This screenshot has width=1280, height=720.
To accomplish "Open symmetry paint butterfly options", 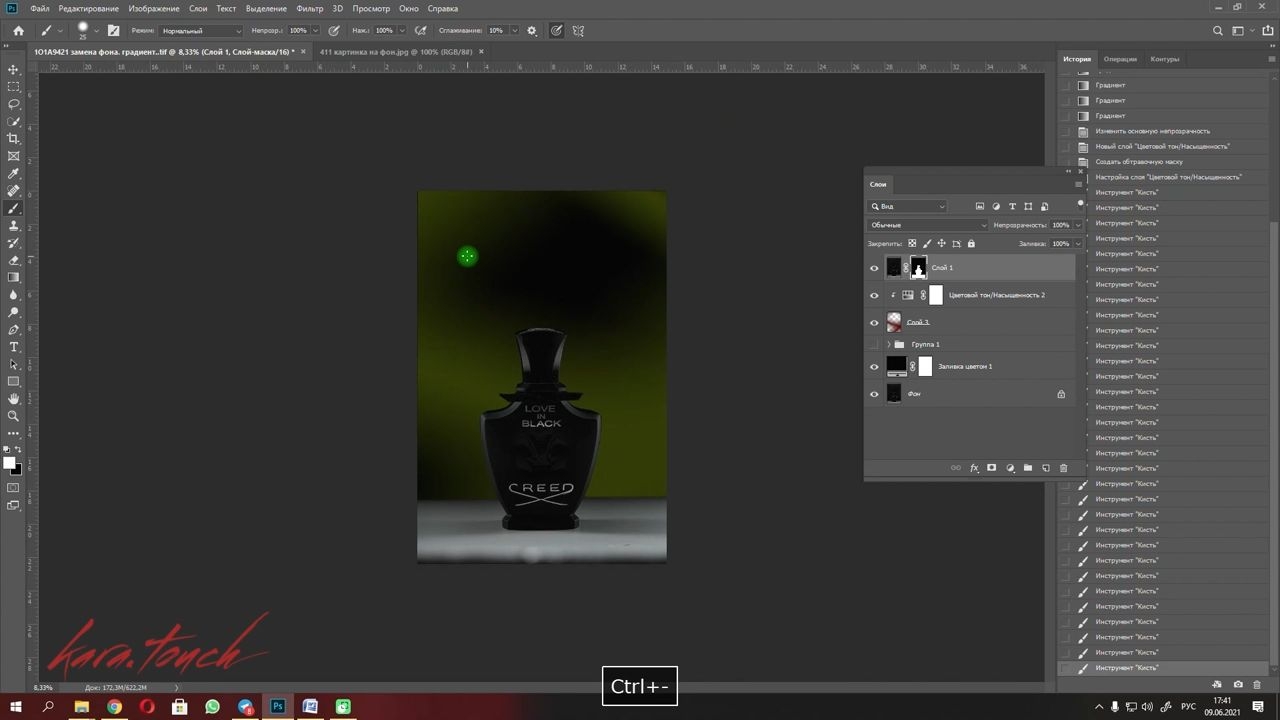I will (580, 31).
